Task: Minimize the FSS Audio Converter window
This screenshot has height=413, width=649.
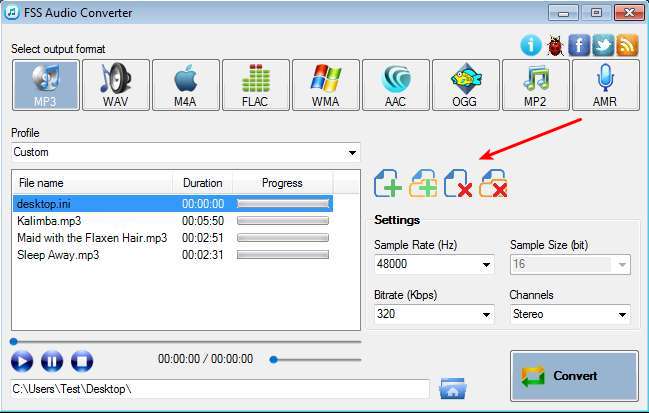Action: (563, 13)
